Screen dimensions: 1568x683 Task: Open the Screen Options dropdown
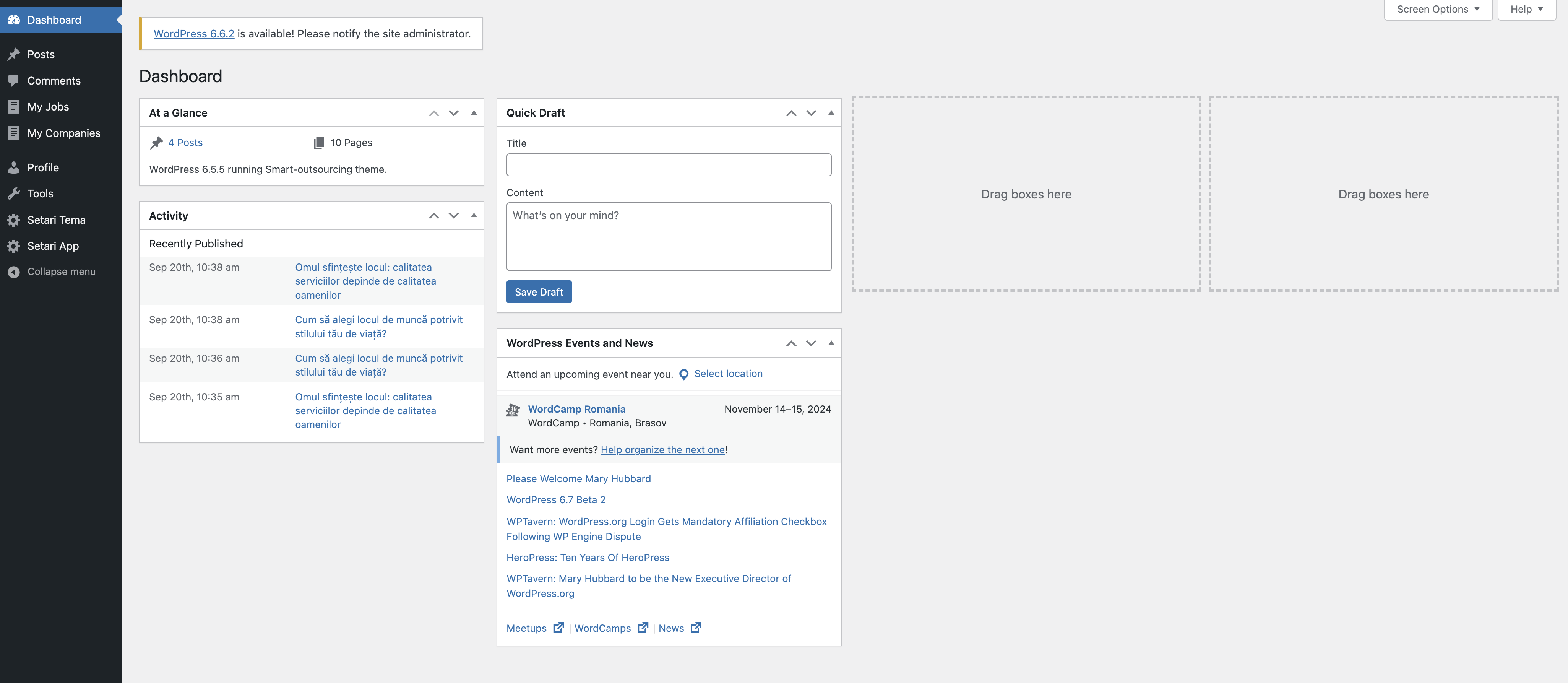pyautogui.click(x=1438, y=9)
